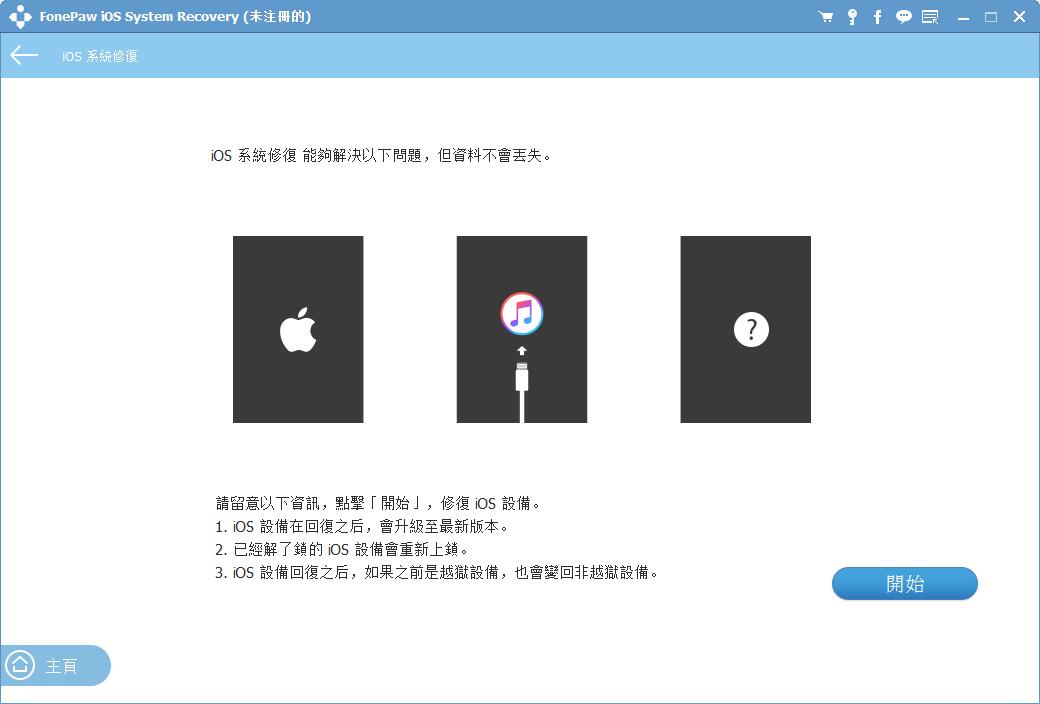Image resolution: width=1040 pixels, height=704 pixels.
Task: Click the iOS 系統修復 header label
Action: (100, 56)
